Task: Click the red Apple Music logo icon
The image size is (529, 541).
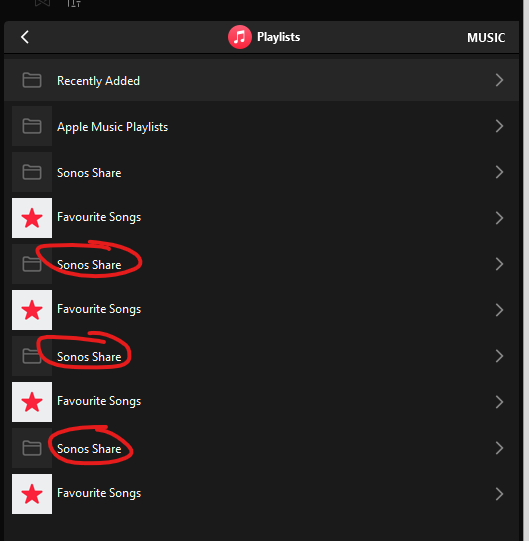Action: pos(239,37)
